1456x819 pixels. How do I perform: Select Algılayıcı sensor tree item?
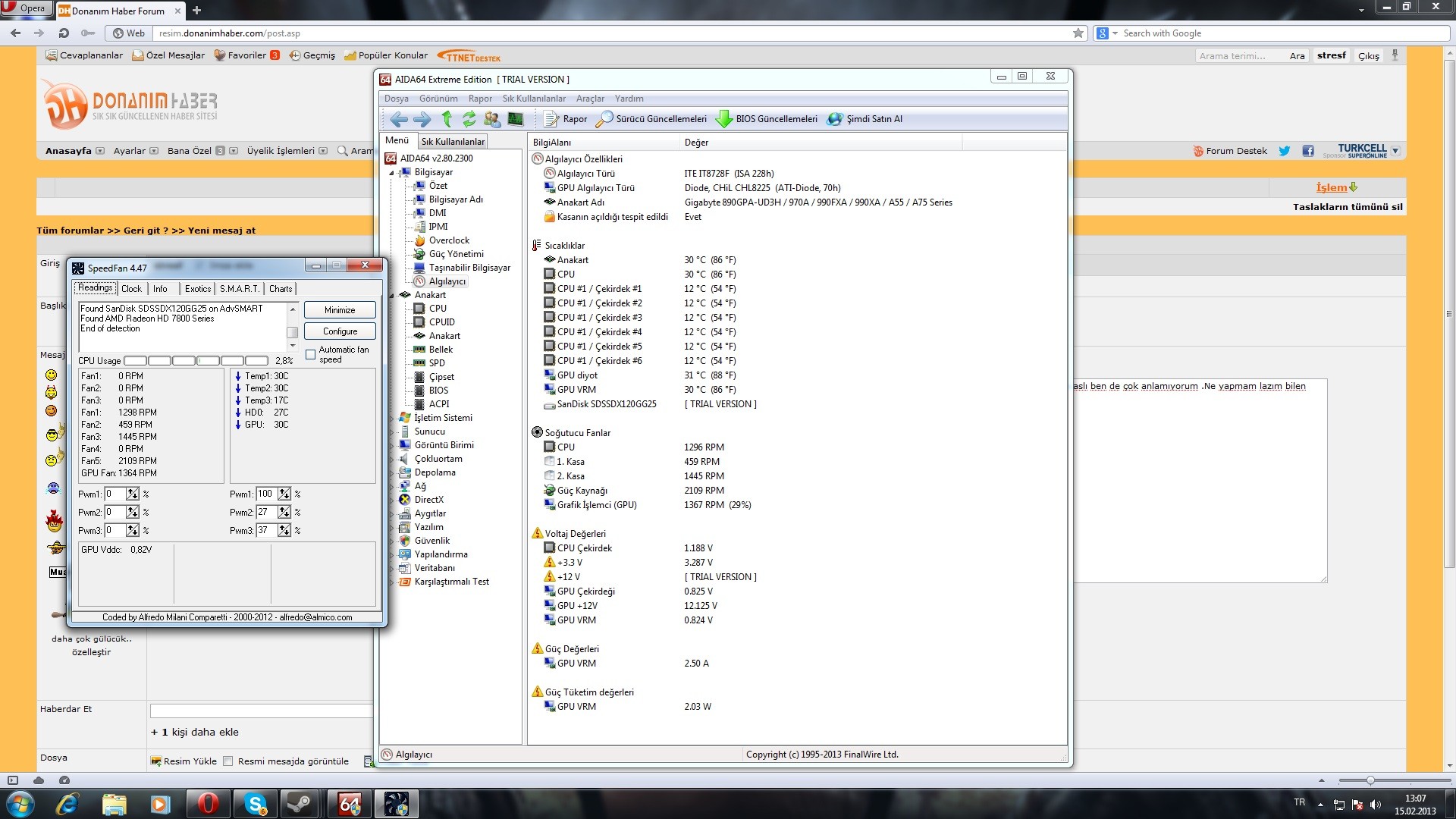(447, 281)
